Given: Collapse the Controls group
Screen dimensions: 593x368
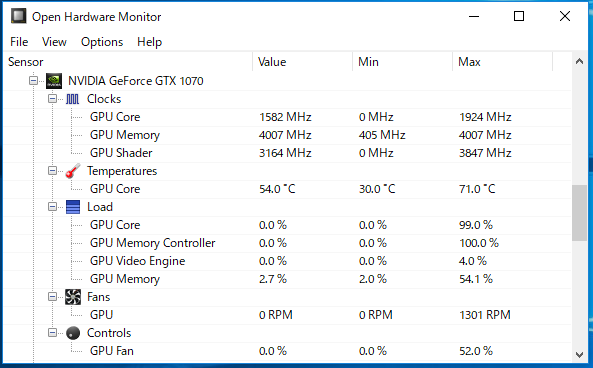Looking at the screenshot, I should 52,333.
